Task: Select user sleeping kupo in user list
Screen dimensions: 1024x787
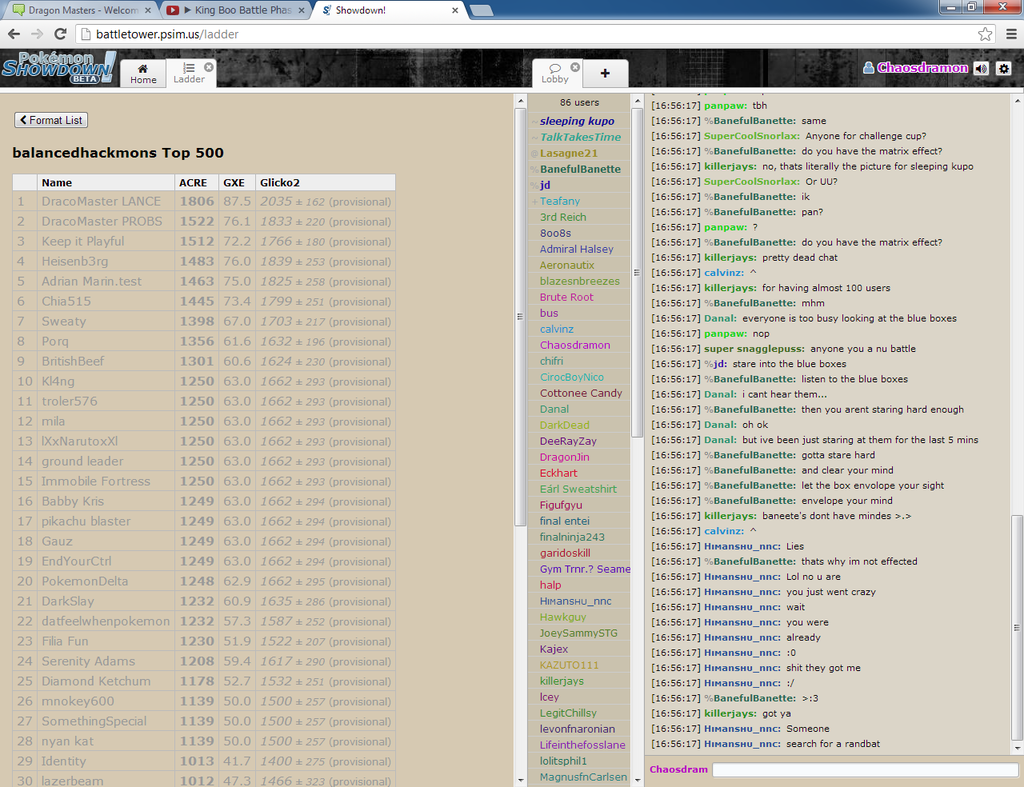Action: click(x=577, y=121)
